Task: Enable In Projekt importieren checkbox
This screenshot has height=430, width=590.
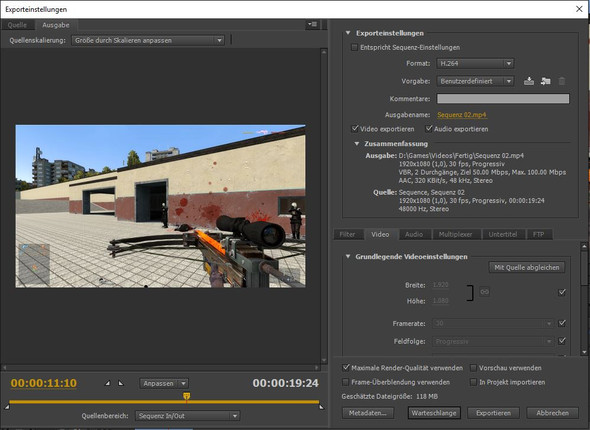Action: 473,382
